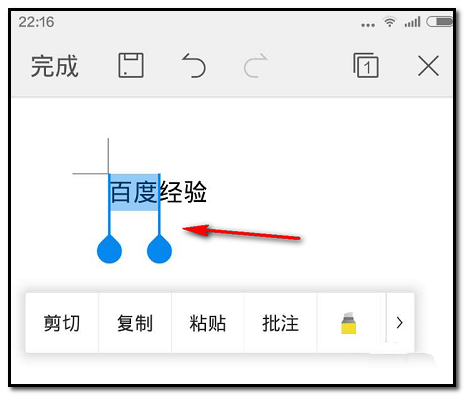The width and height of the screenshot is (464, 395).
Task: Tap the WiFi status icon
Action: [x=389, y=22]
